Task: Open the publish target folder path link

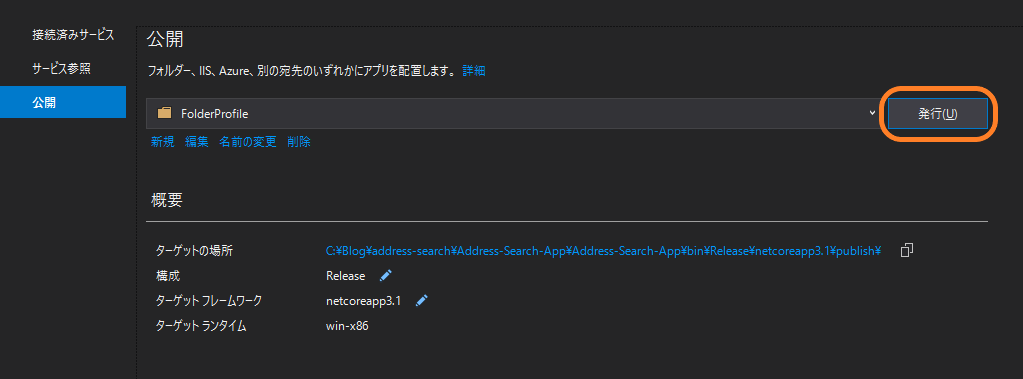Action: 603,250
